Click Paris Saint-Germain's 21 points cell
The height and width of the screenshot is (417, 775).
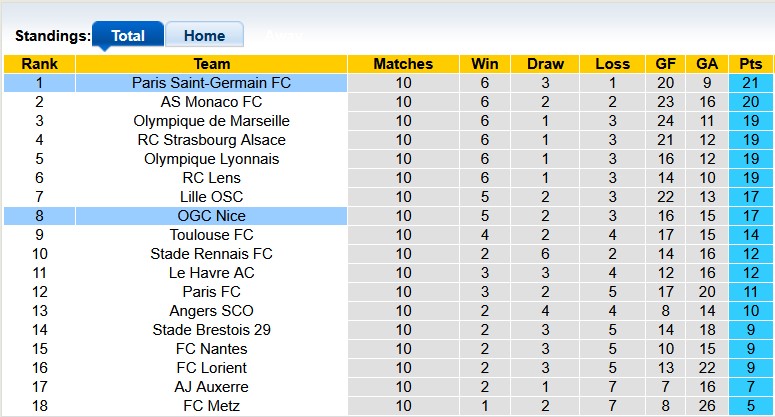750,83
